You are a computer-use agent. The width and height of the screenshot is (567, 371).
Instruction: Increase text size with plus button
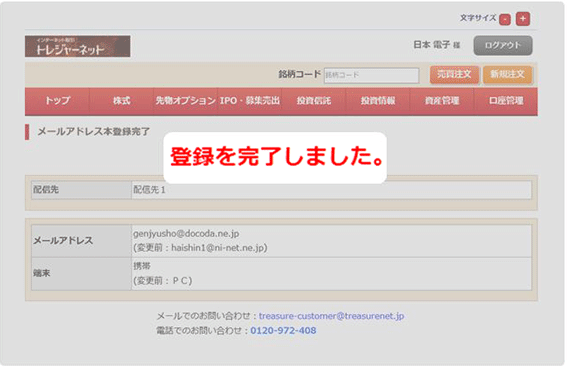(x=523, y=19)
